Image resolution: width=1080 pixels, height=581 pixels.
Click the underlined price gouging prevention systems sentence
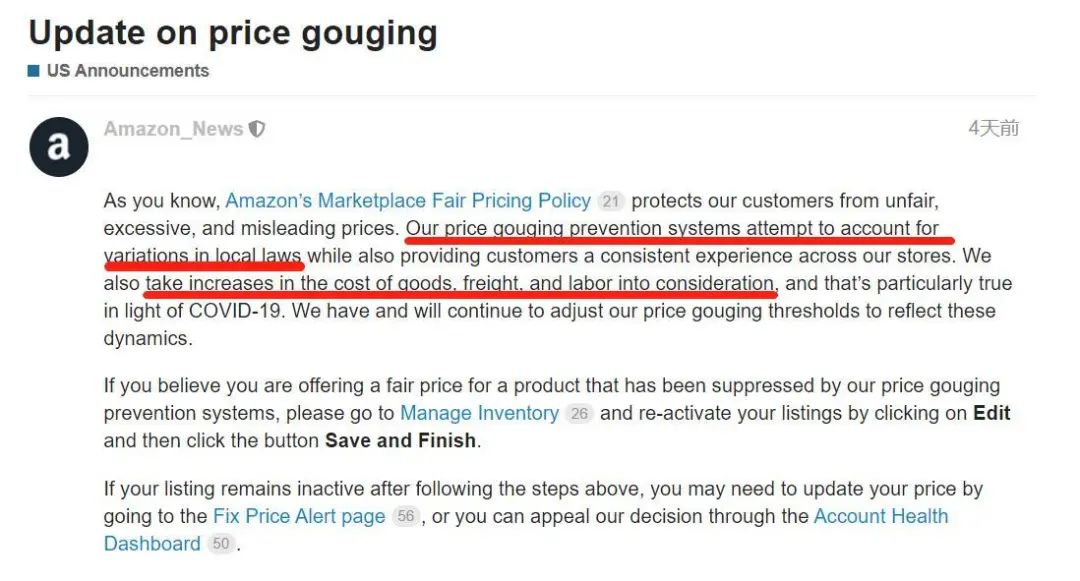pos(672,228)
